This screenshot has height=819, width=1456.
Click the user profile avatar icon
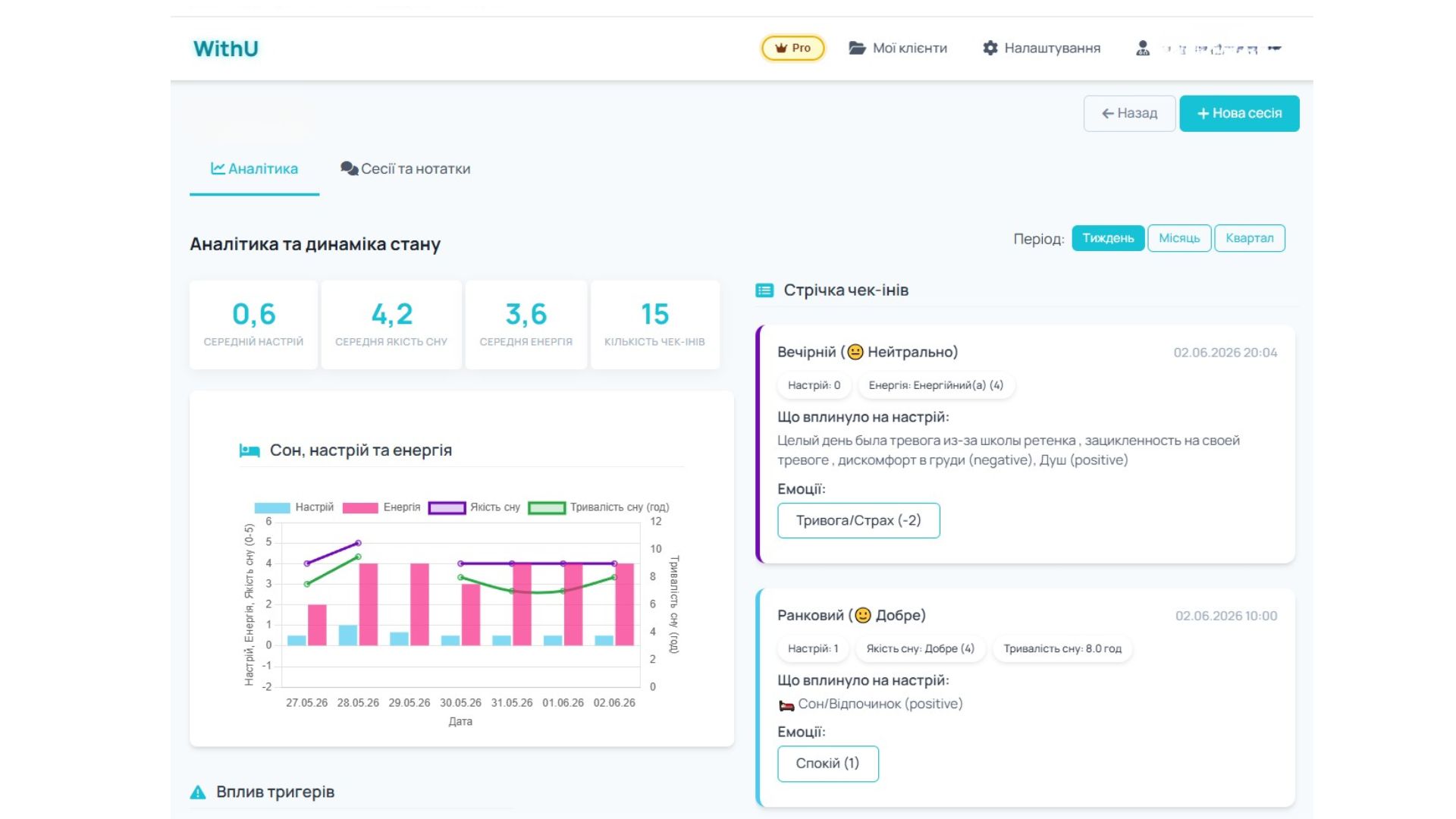(x=1143, y=48)
